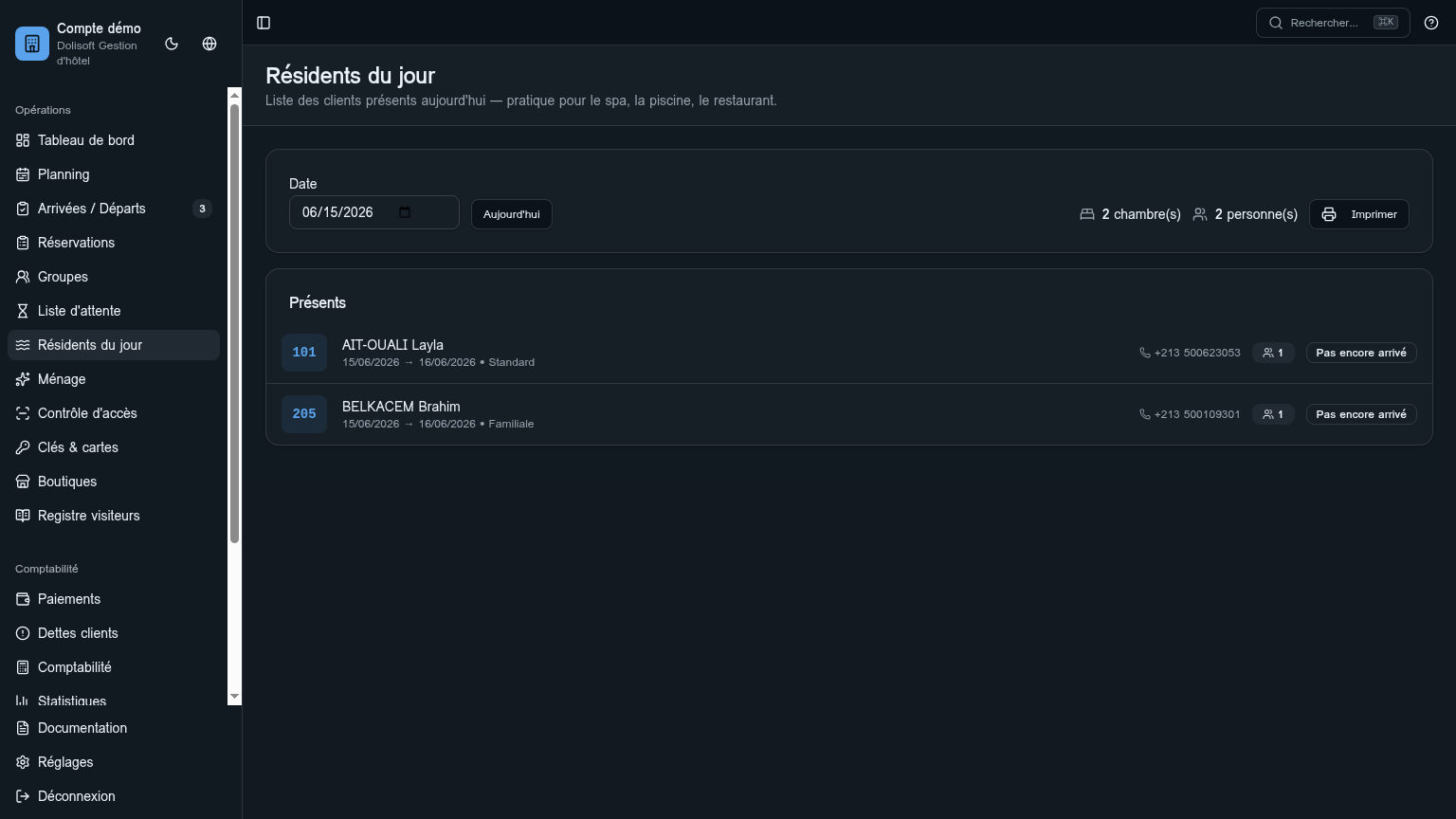Image resolution: width=1456 pixels, height=819 pixels.
Task: Click Pas encore arrivé for room 101
Action: tap(1361, 353)
